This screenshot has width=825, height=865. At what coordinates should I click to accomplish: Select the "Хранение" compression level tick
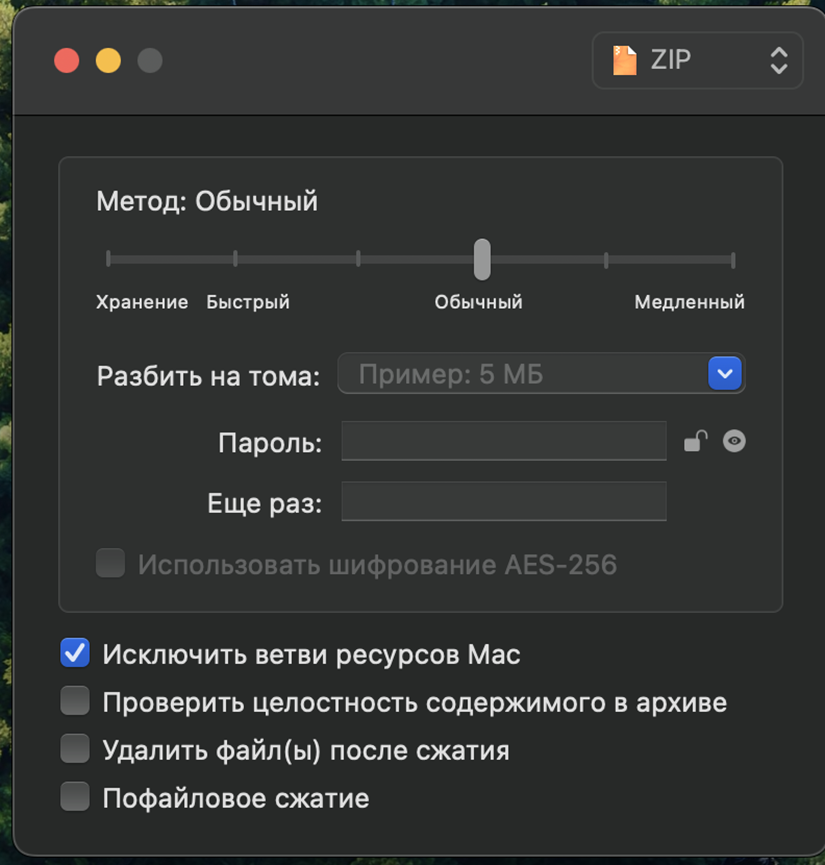coord(107,258)
